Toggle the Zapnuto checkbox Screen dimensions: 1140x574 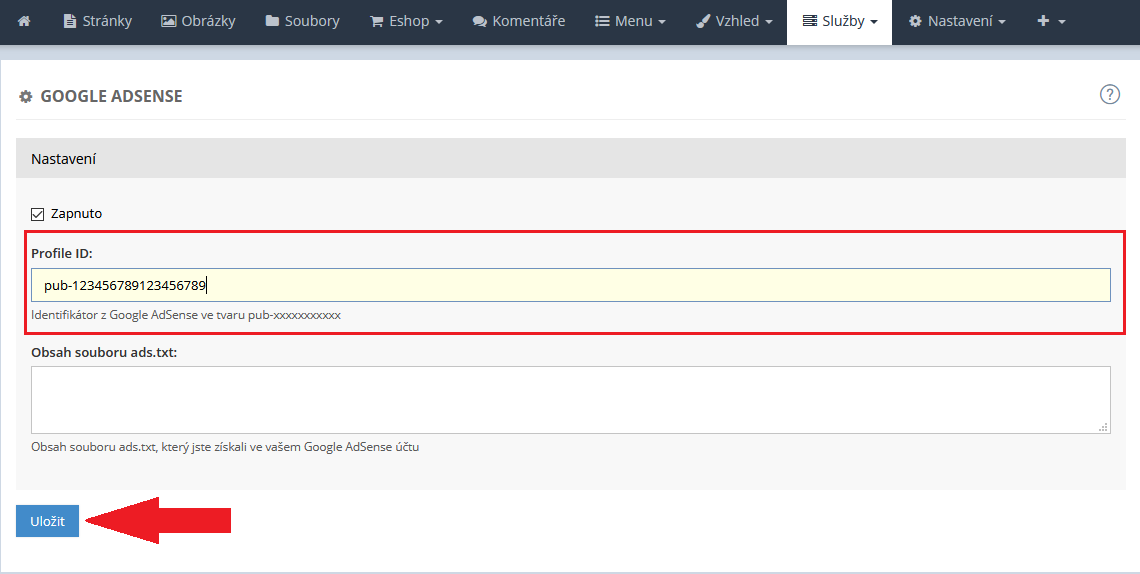click(38, 214)
